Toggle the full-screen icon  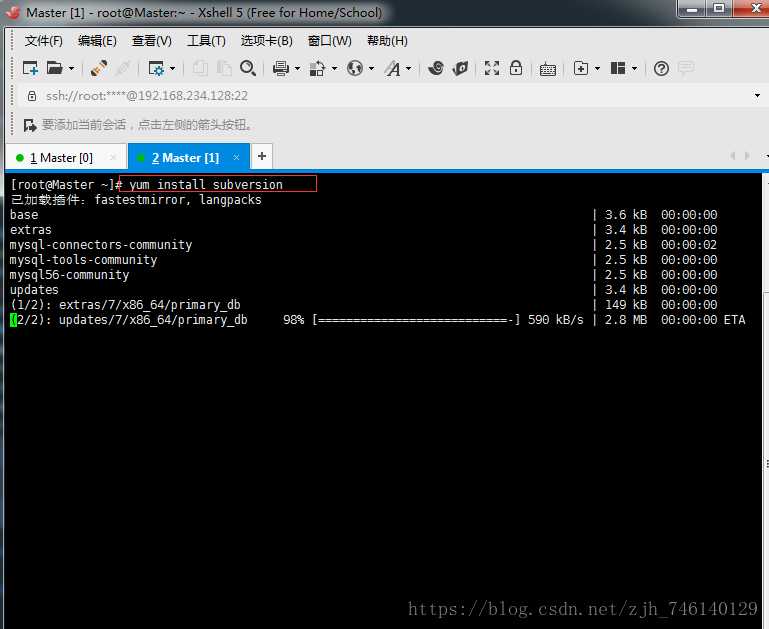(492, 68)
